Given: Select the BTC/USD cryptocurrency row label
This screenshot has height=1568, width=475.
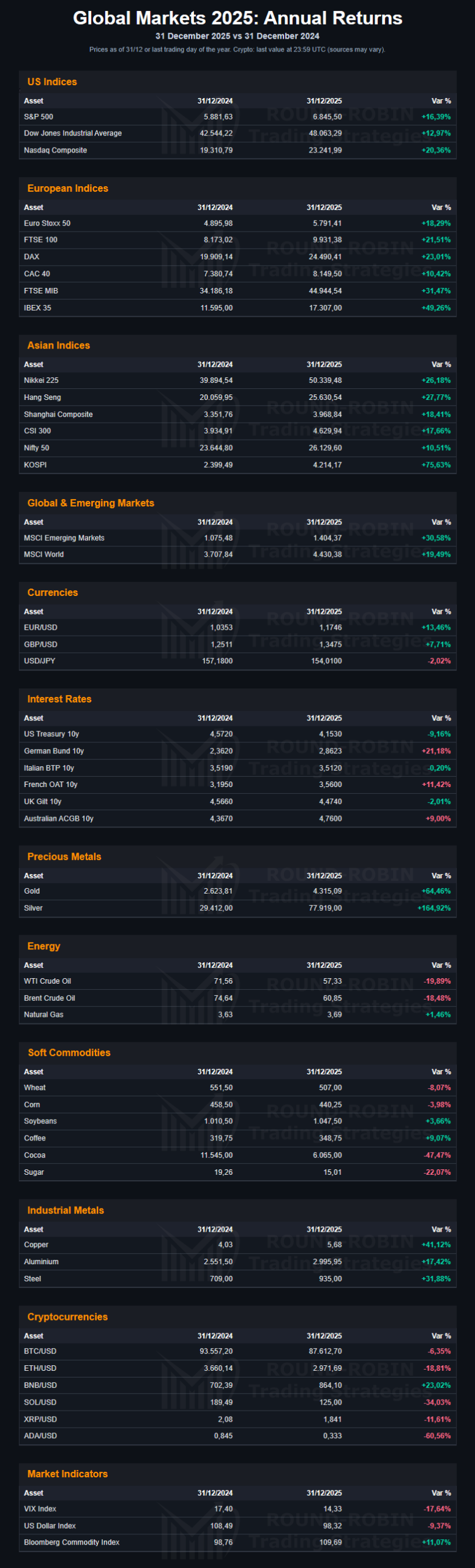Looking at the screenshot, I should click(40, 1352).
